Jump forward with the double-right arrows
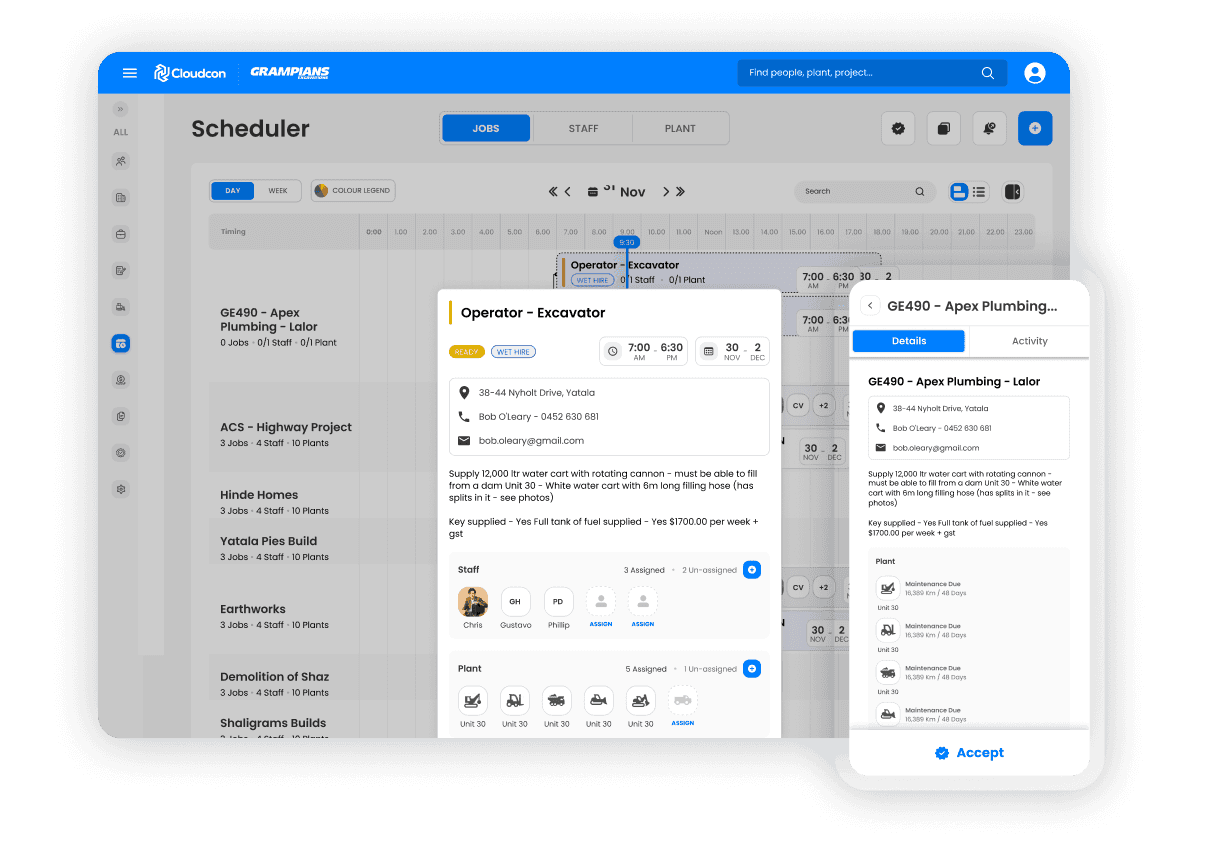Screen dimensions: 1208x841 pos(680,192)
